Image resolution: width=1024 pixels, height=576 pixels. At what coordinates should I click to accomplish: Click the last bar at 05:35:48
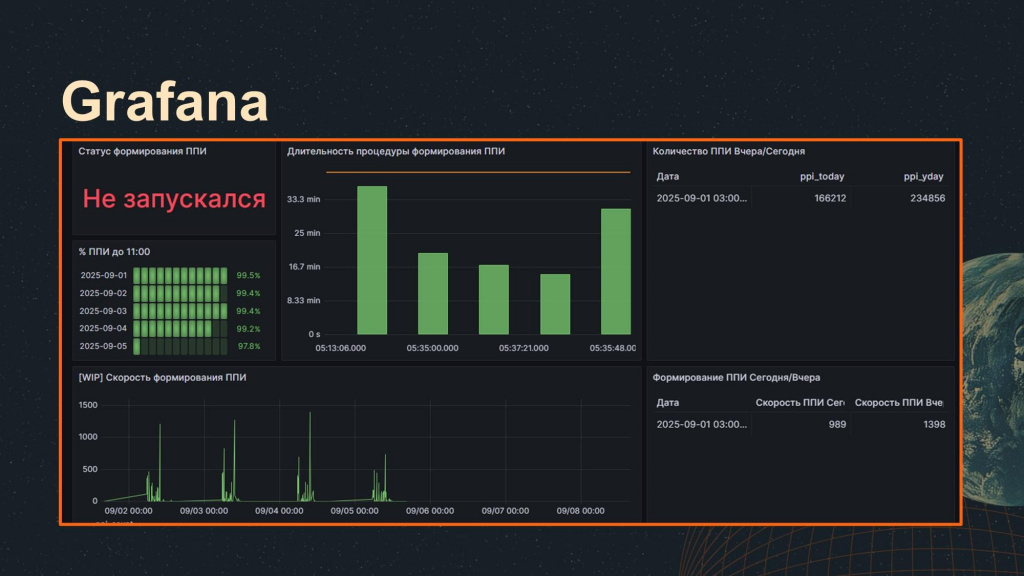(x=616, y=272)
